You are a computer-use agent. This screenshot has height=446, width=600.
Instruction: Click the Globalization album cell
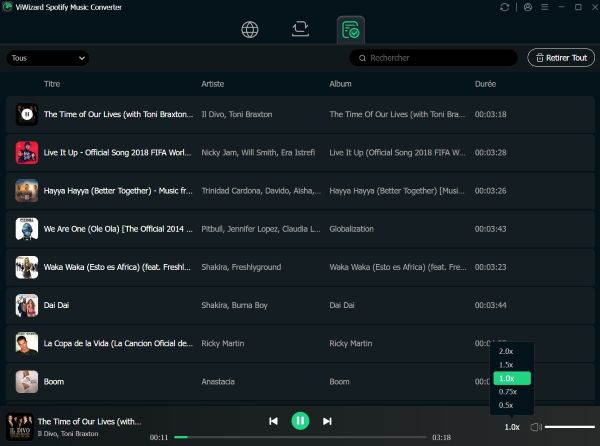pos(351,229)
